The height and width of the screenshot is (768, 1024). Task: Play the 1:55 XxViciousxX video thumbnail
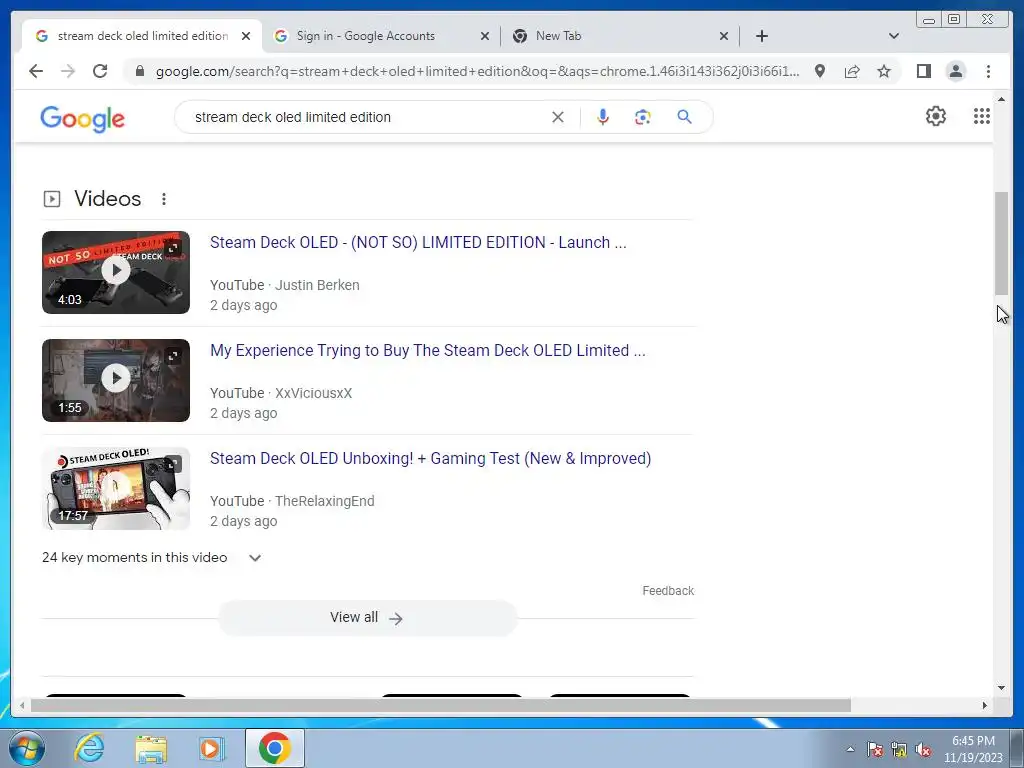click(116, 380)
